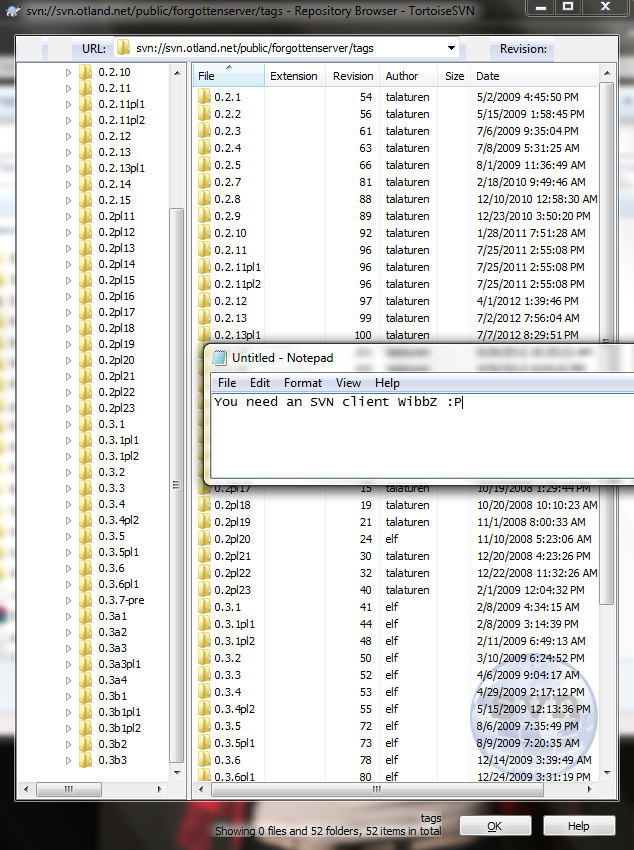The image size is (634, 850).
Task: Click TortoiseSVN icon in window title bar
Action: pyautogui.click(x=14, y=10)
